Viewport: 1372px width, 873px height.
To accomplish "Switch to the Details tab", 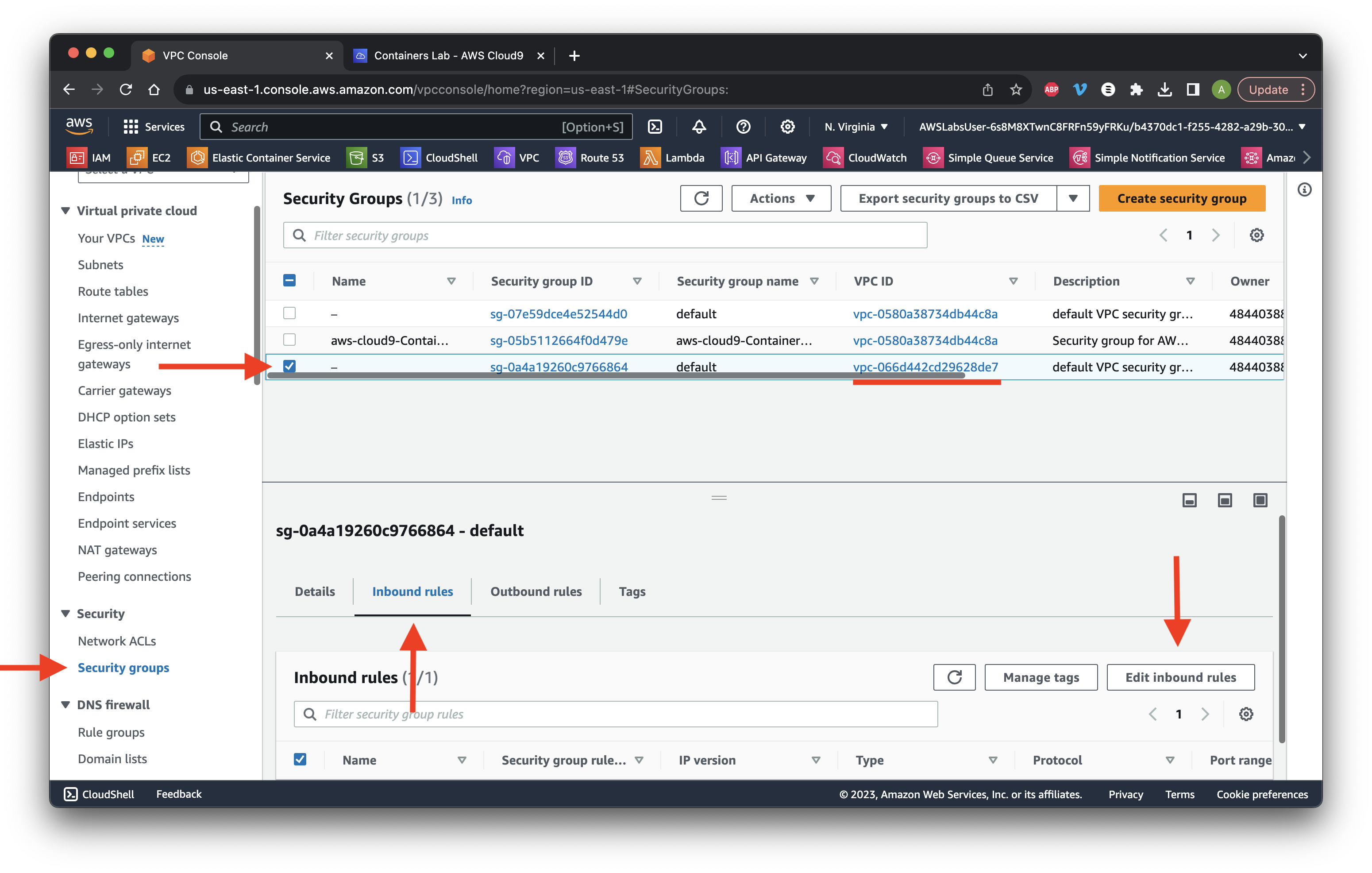I will [315, 591].
